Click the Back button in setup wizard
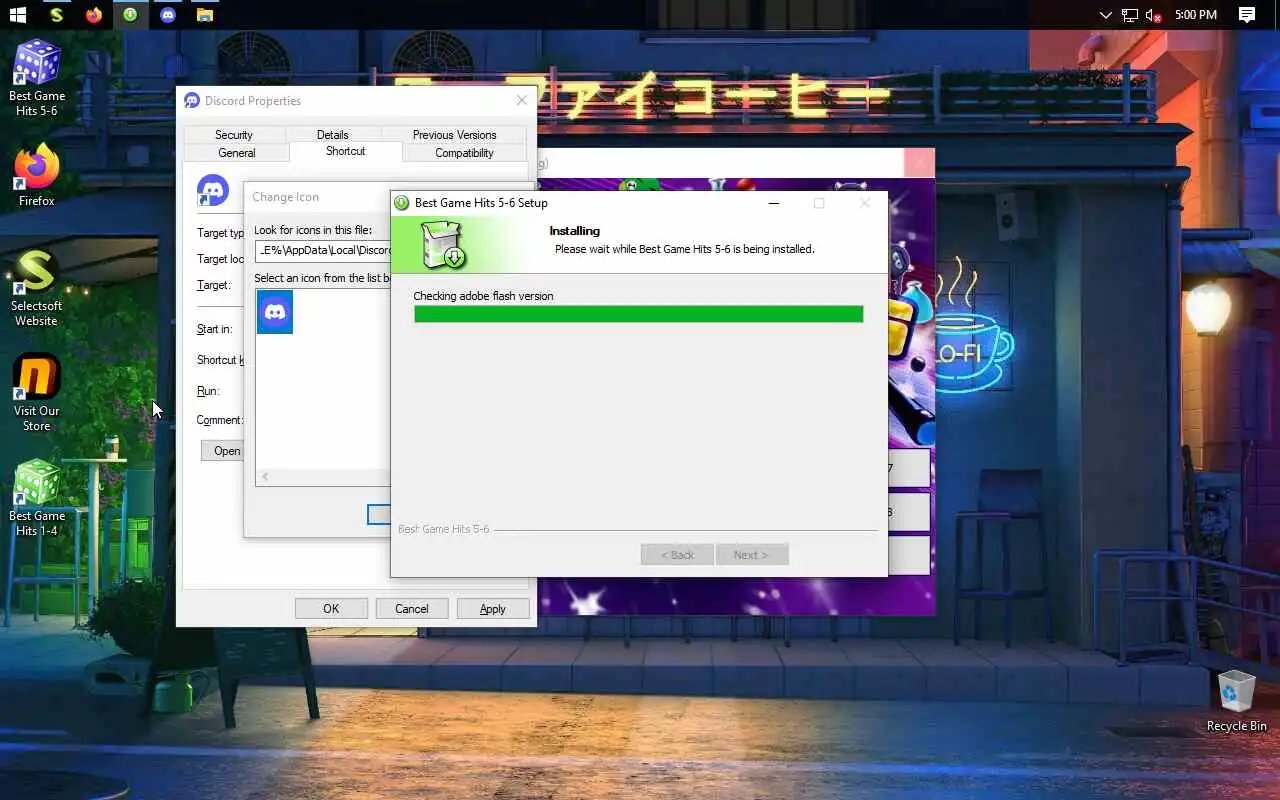Viewport: 1280px width, 800px height. click(x=677, y=555)
